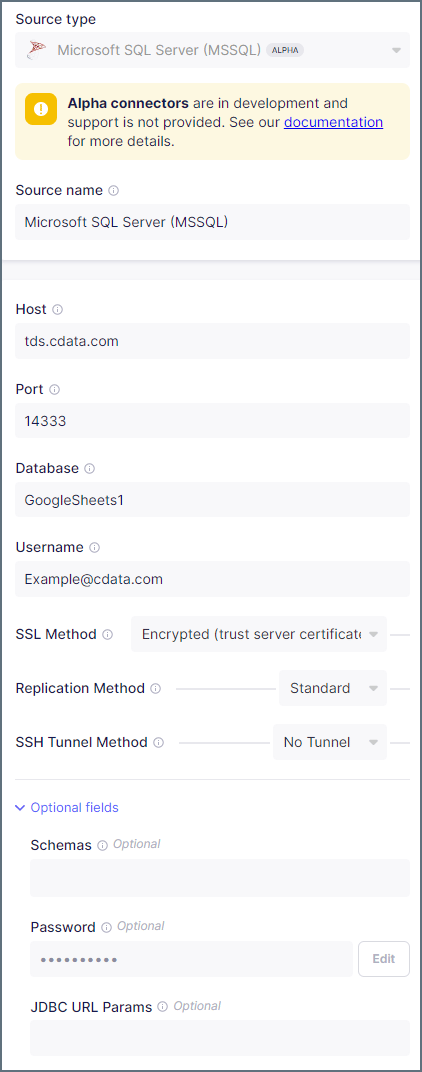Click the 'Optional' label next to Schemas
The width and height of the screenshot is (422, 1072).
tap(137, 844)
